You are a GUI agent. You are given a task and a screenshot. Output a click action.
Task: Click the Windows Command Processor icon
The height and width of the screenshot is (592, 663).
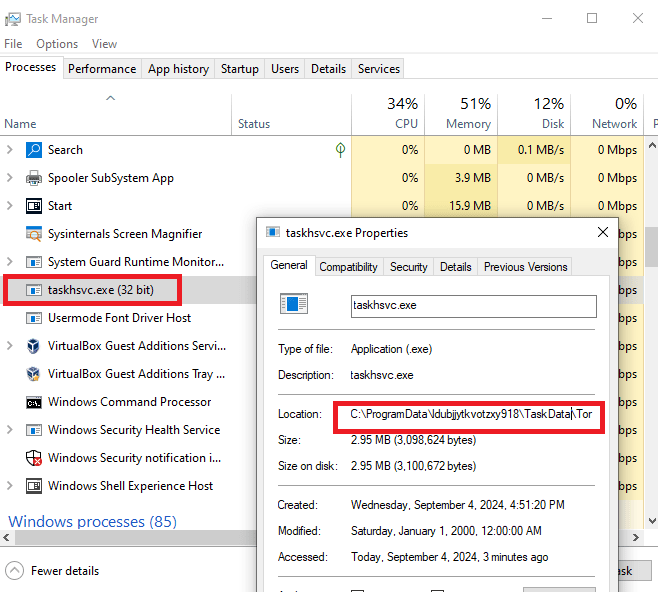pos(33,402)
